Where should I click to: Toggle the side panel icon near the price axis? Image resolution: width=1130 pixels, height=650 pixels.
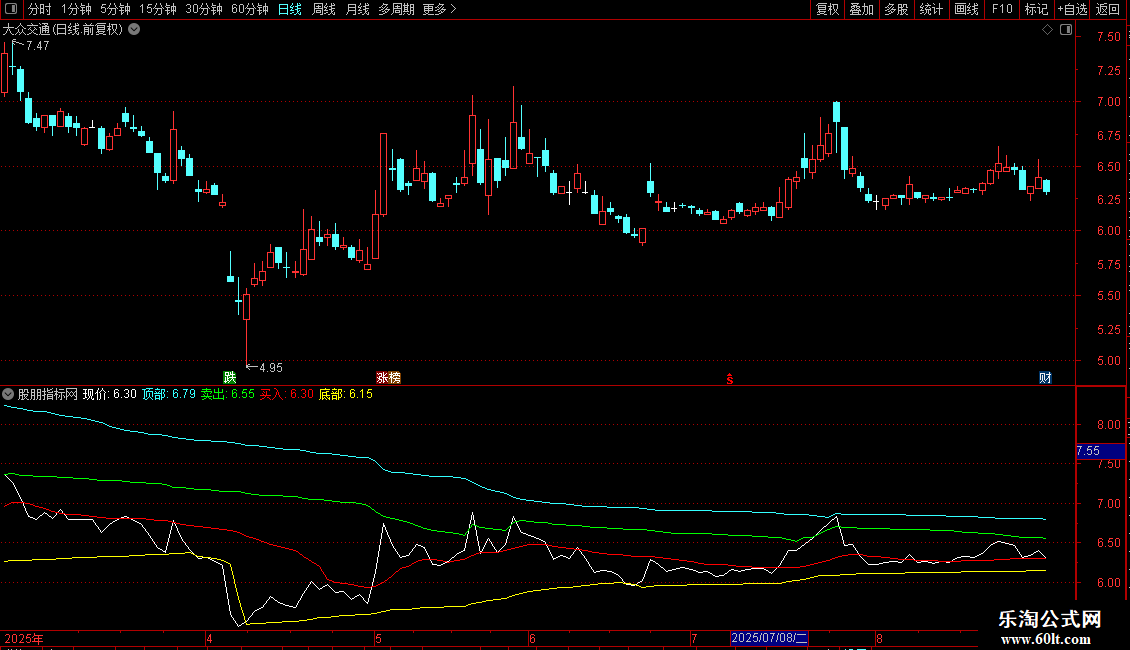pos(1066,30)
